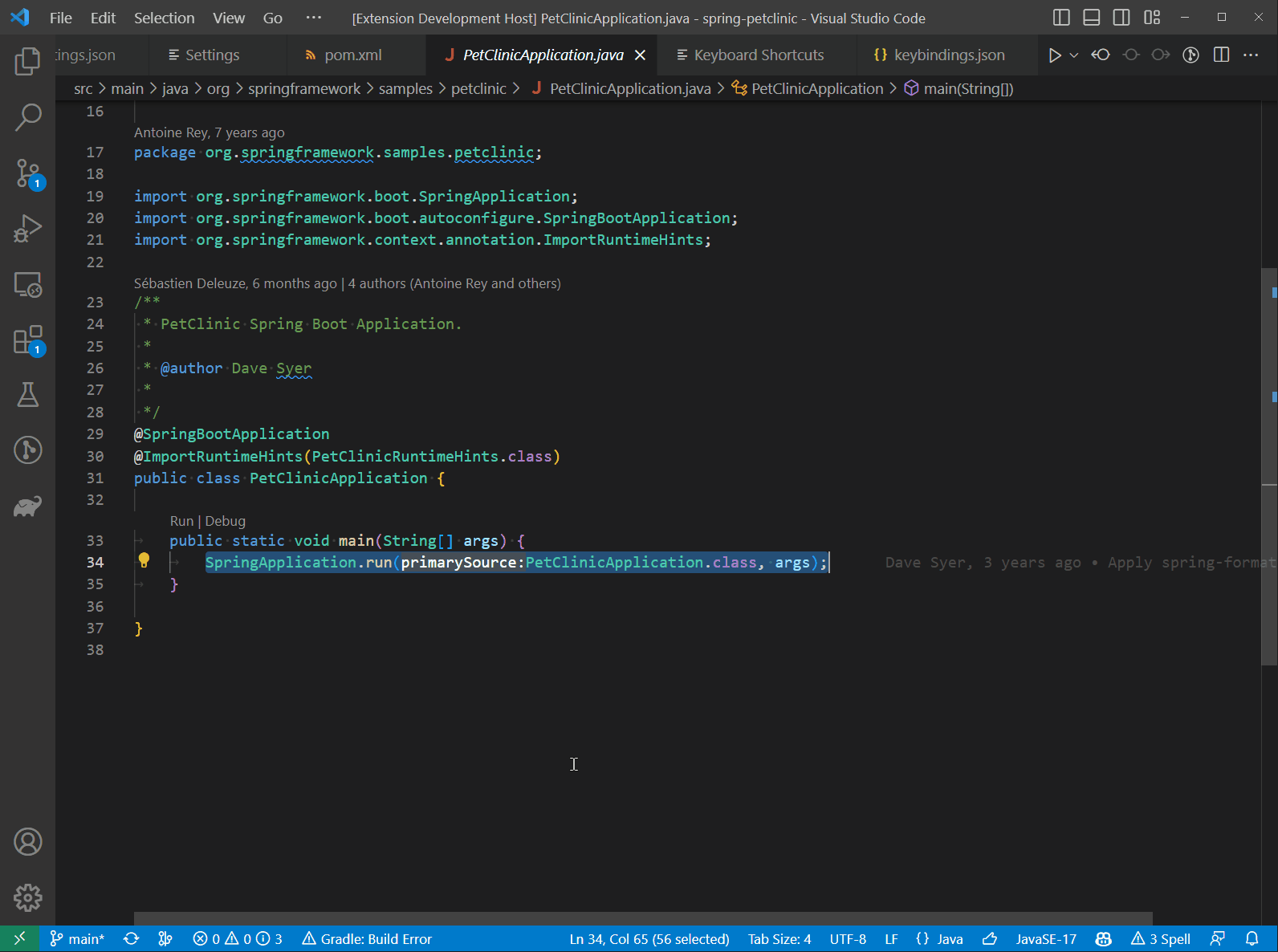Open editor More Actions ellipsis
This screenshot has height=952, width=1278.
(1251, 55)
